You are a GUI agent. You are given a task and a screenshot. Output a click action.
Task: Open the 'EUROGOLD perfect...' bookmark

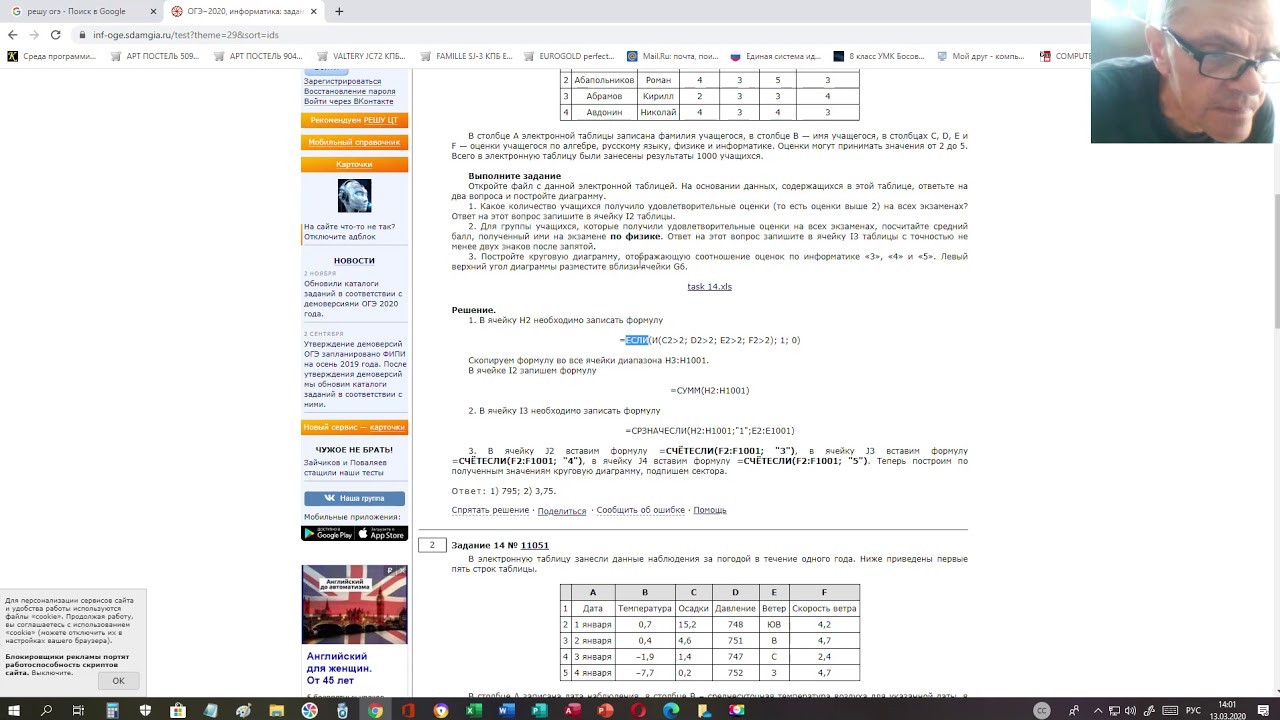pos(568,56)
